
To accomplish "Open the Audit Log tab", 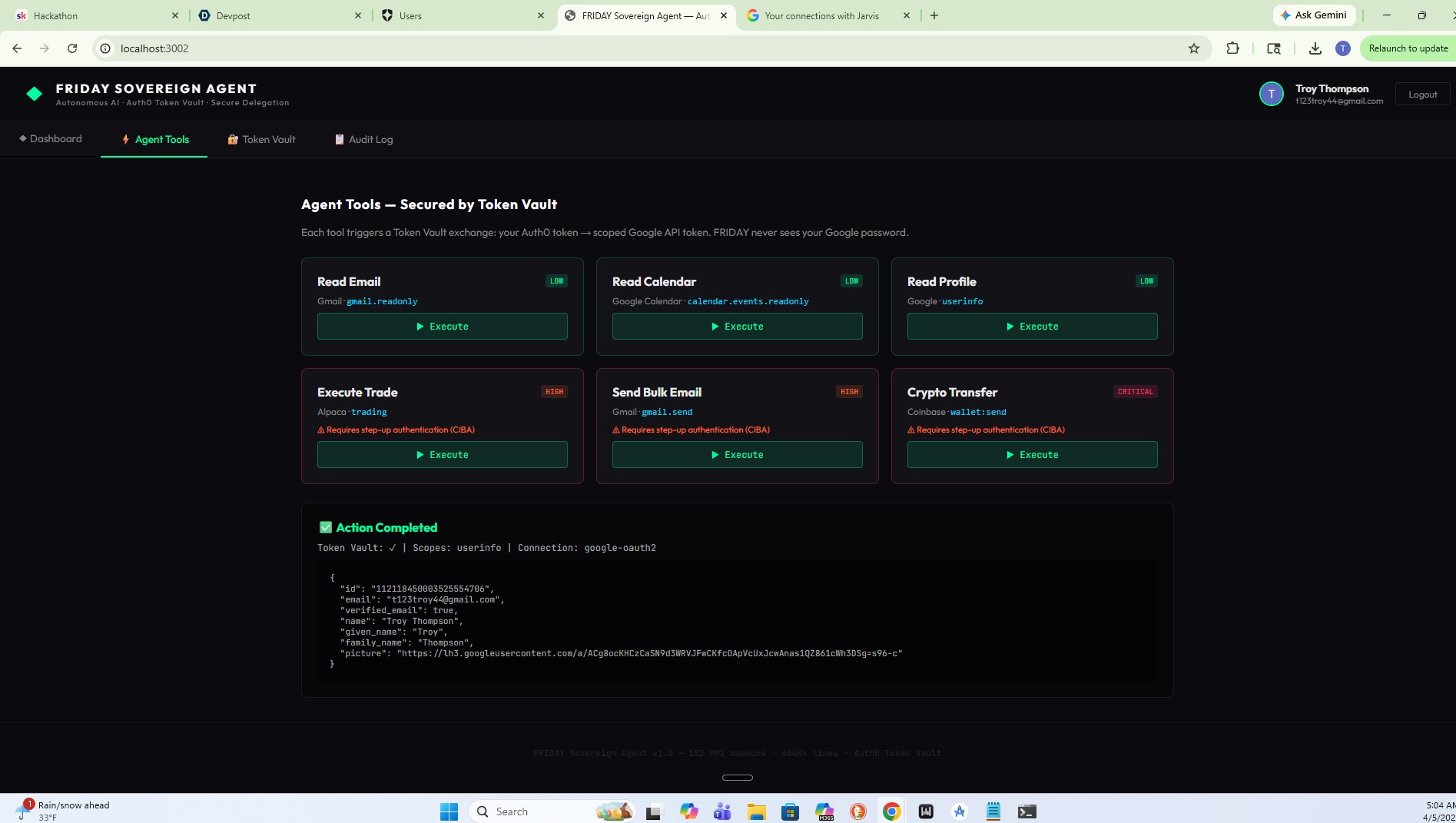I will point(363,139).
